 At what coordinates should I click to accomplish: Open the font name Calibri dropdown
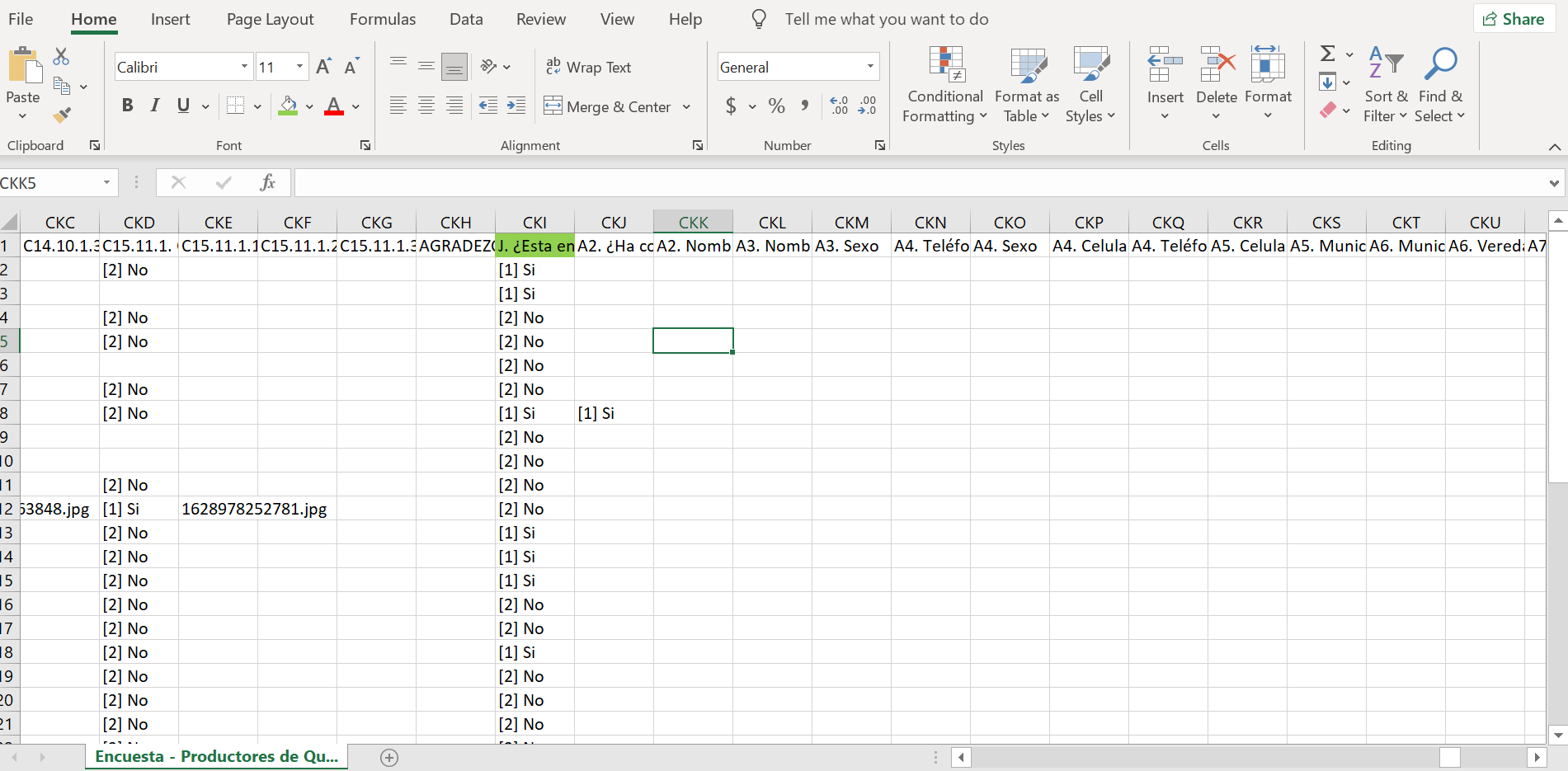pos(244,67)
